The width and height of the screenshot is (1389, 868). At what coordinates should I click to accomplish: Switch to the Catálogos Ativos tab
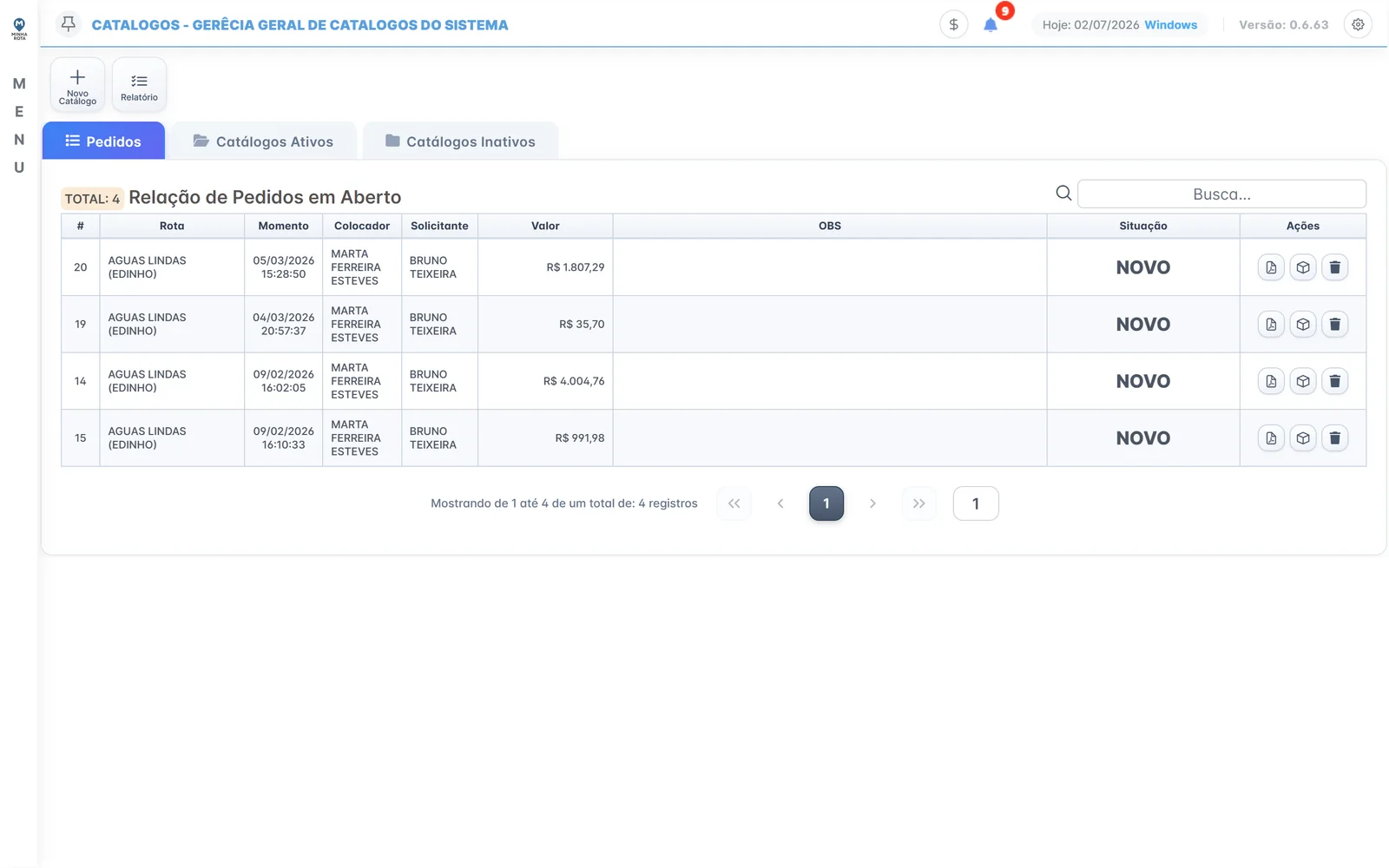[x=263, y=141]
